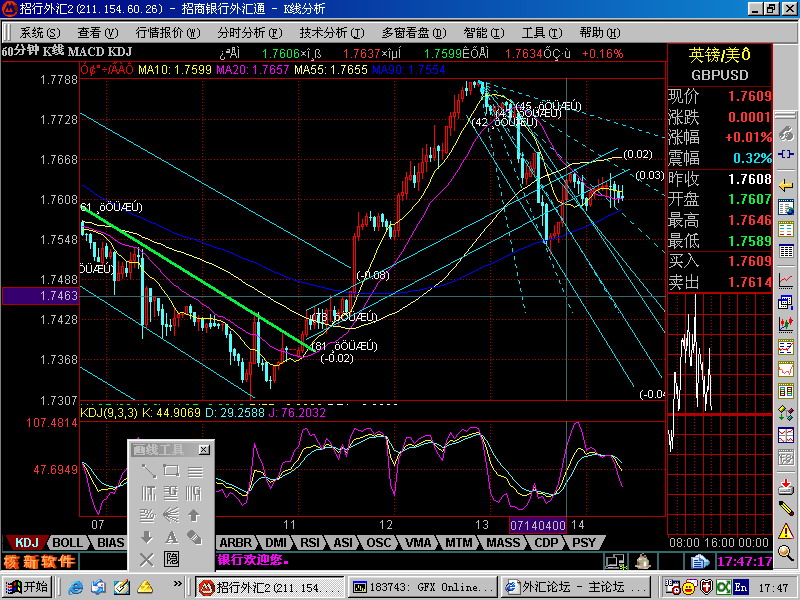Switch to 183743: GFX Online taskbar window
The height and width of the screenshot is (600, 800).
[x=422, y=587]
